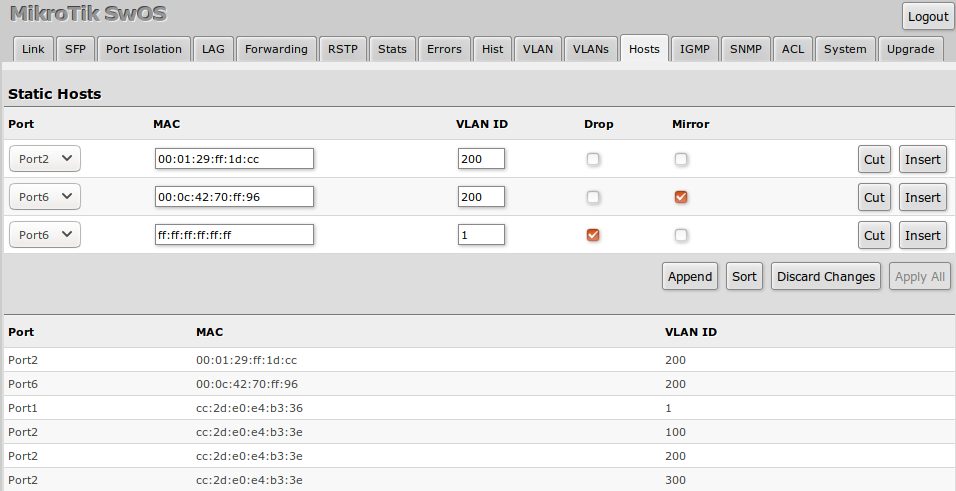Enable Drop for host 00:01:29:ff:1d:cc
This screenshot has width=956, height=491.
coord(593,159)
